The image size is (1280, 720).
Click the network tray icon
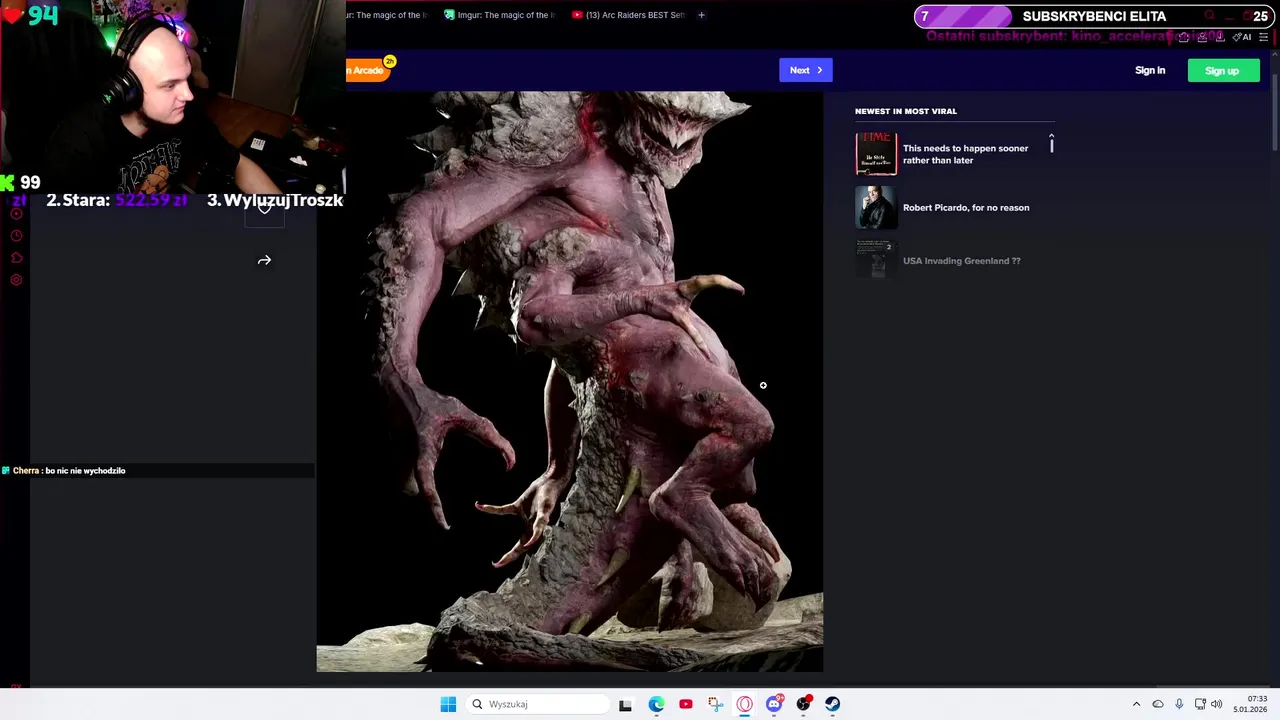[x=1200, y=704]
